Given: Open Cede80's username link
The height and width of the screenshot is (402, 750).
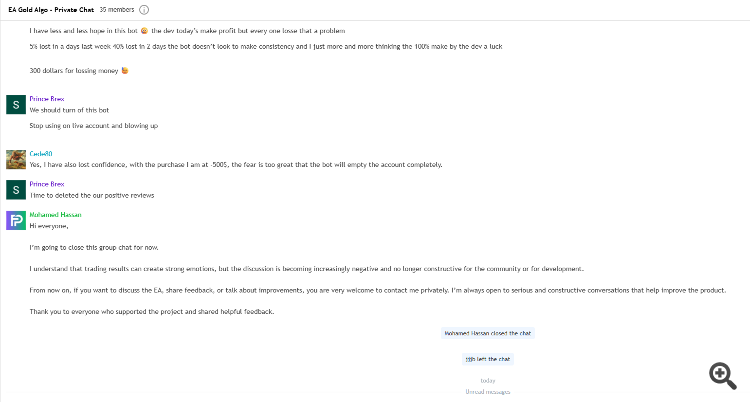Looking at the screenshot, I should tap(41, 153).
